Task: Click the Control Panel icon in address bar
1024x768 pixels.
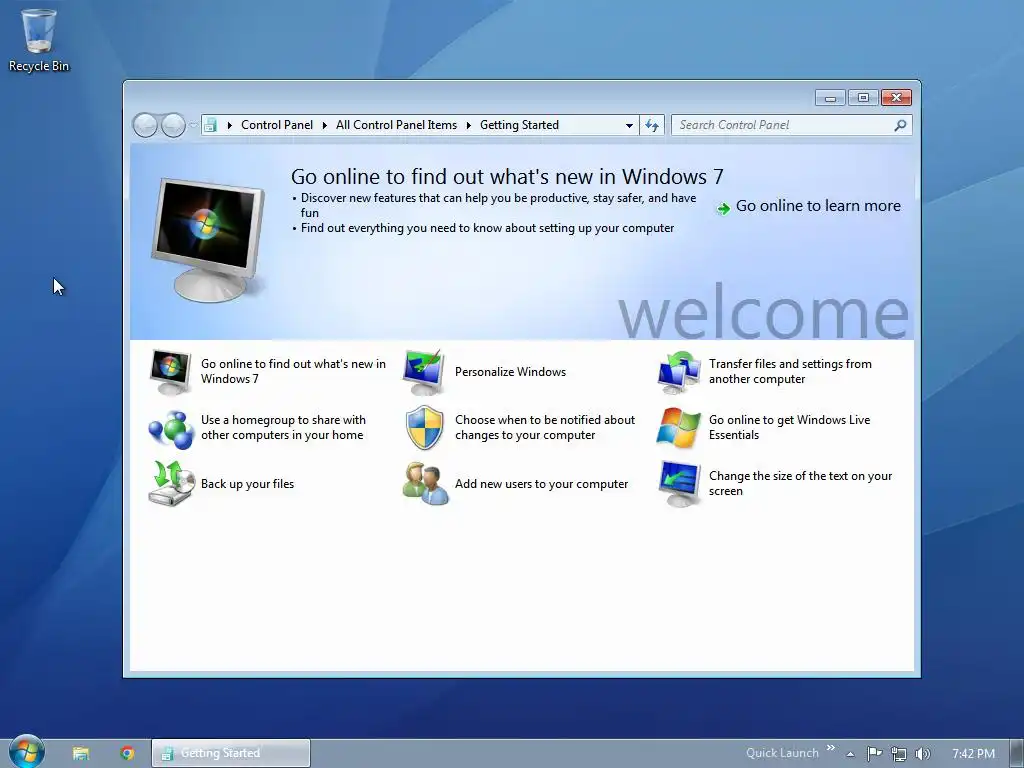Action: coord(210,125)
